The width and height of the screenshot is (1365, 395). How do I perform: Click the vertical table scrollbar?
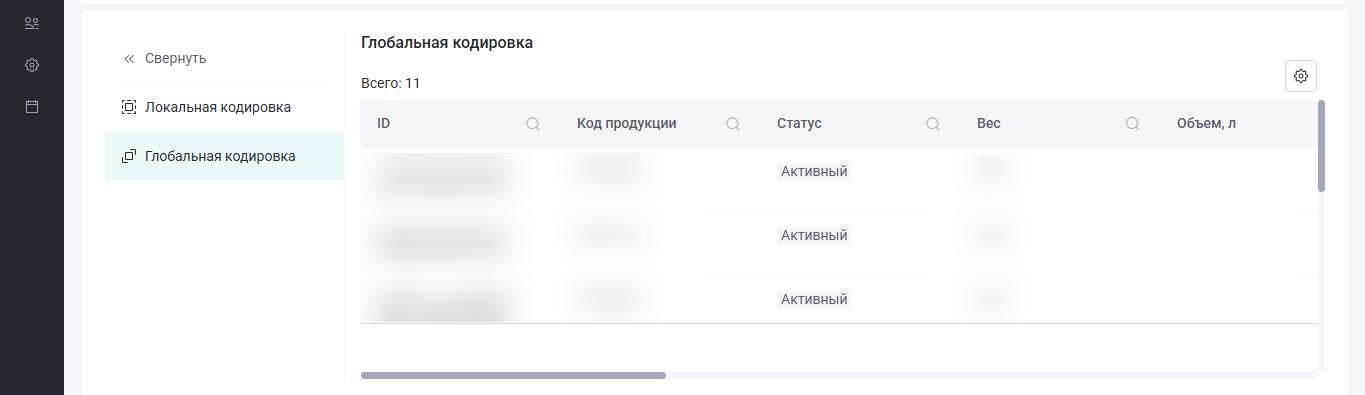click(x=1322, y=146)
